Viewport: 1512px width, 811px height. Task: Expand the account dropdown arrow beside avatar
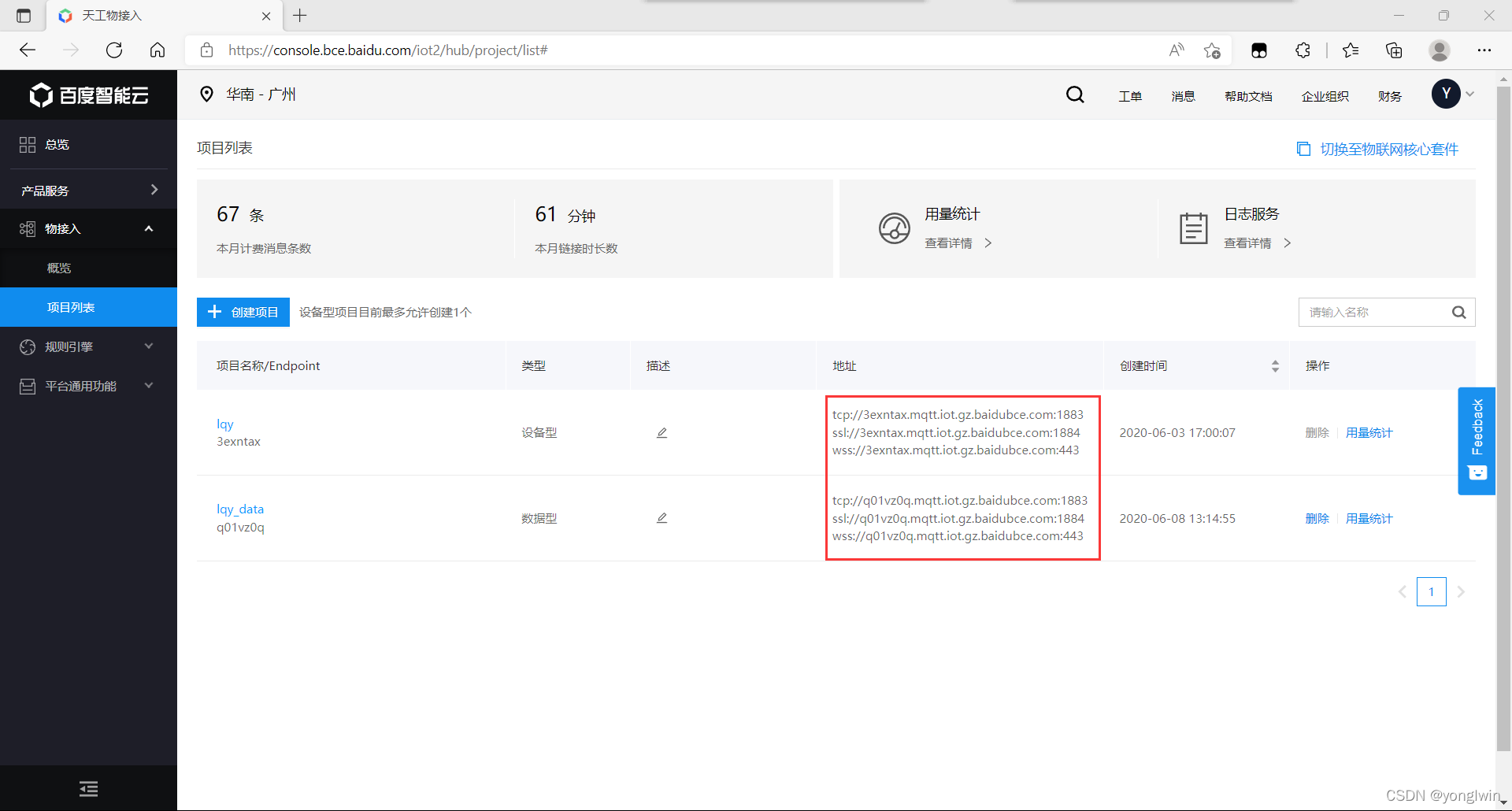tap(1470, 94)
